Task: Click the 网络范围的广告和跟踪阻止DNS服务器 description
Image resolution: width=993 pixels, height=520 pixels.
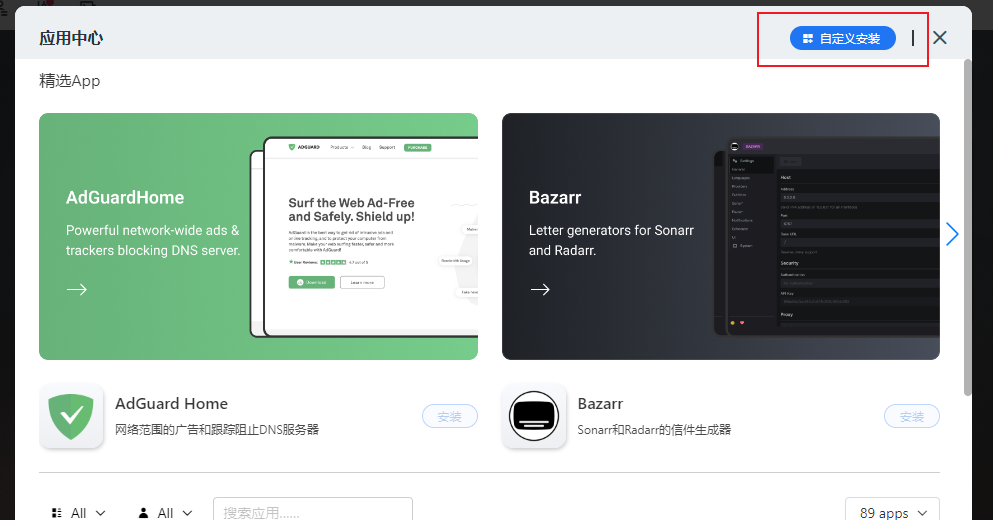Action: point(217,429)
